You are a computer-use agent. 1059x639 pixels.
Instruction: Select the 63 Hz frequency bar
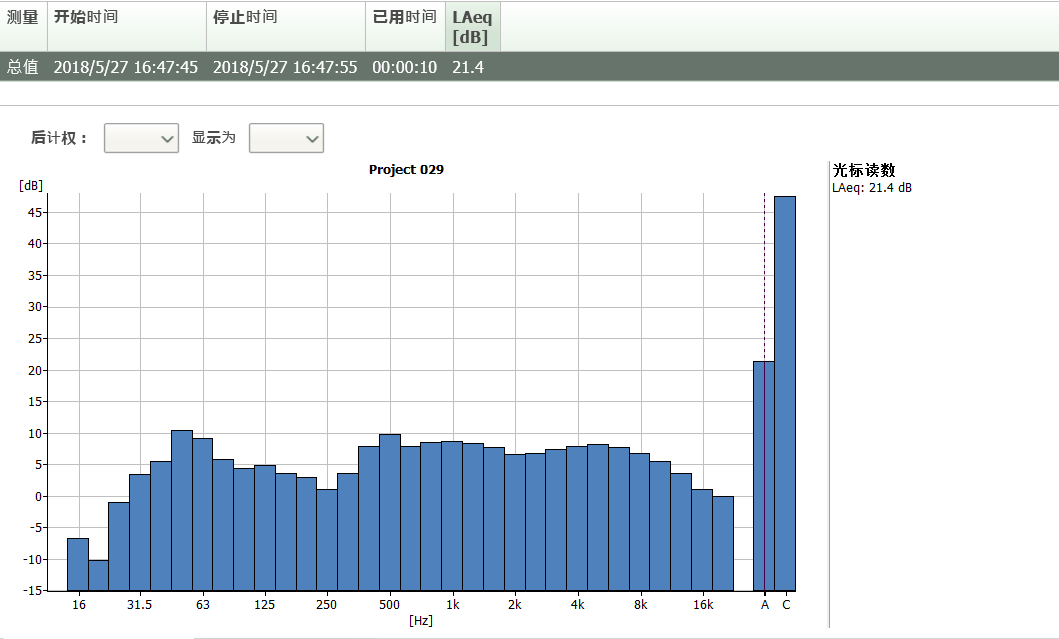coord(203,514)
